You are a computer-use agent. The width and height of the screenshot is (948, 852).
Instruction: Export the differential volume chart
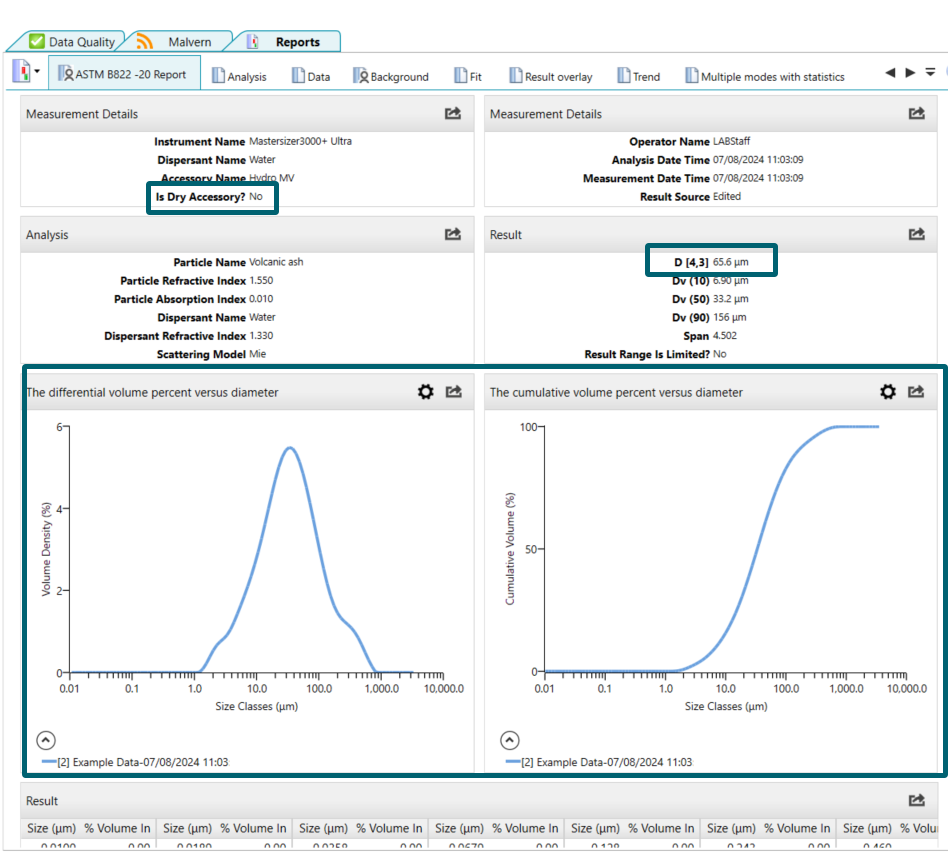pos(453,392)
